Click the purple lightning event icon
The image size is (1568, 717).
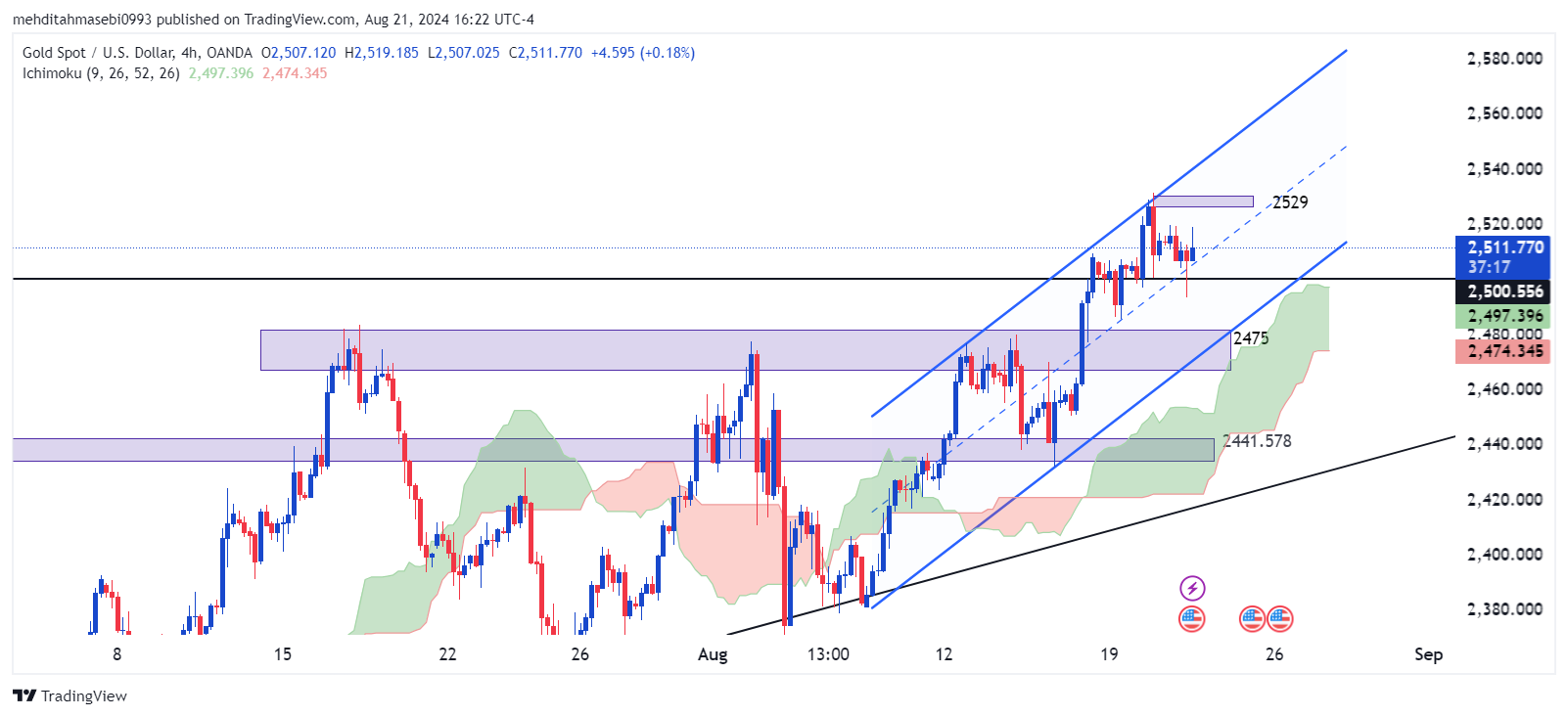[1192, 588]
